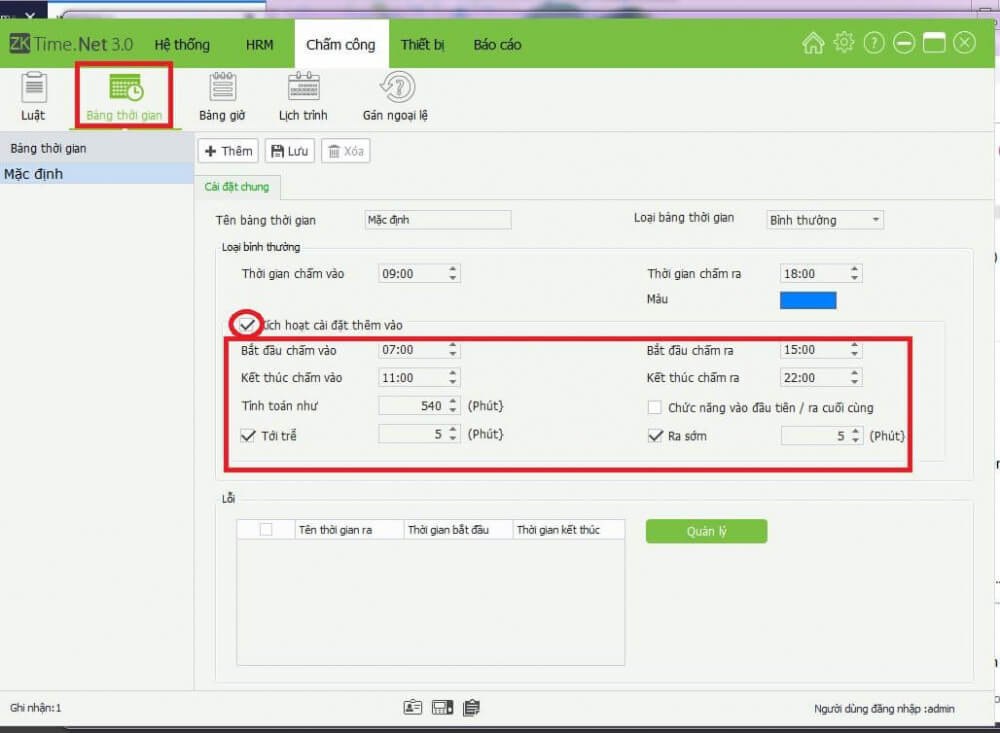Image resolution: width=1000 pixels, height=733 pixels.
Task: Open the settings gear in the title bar
Action: [x=843, y=42]
